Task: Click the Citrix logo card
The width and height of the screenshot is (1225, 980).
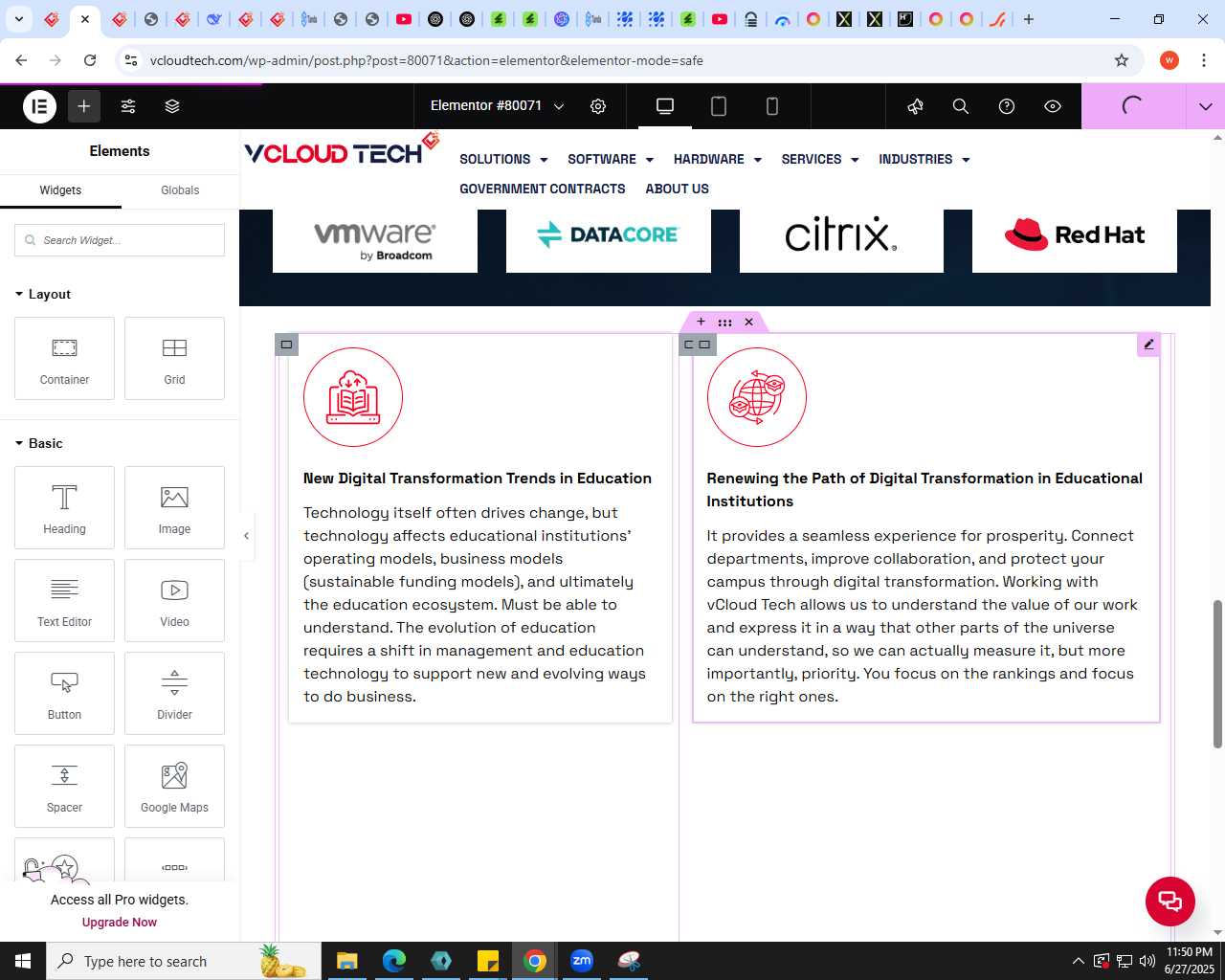Action: [x=841, y=239]
